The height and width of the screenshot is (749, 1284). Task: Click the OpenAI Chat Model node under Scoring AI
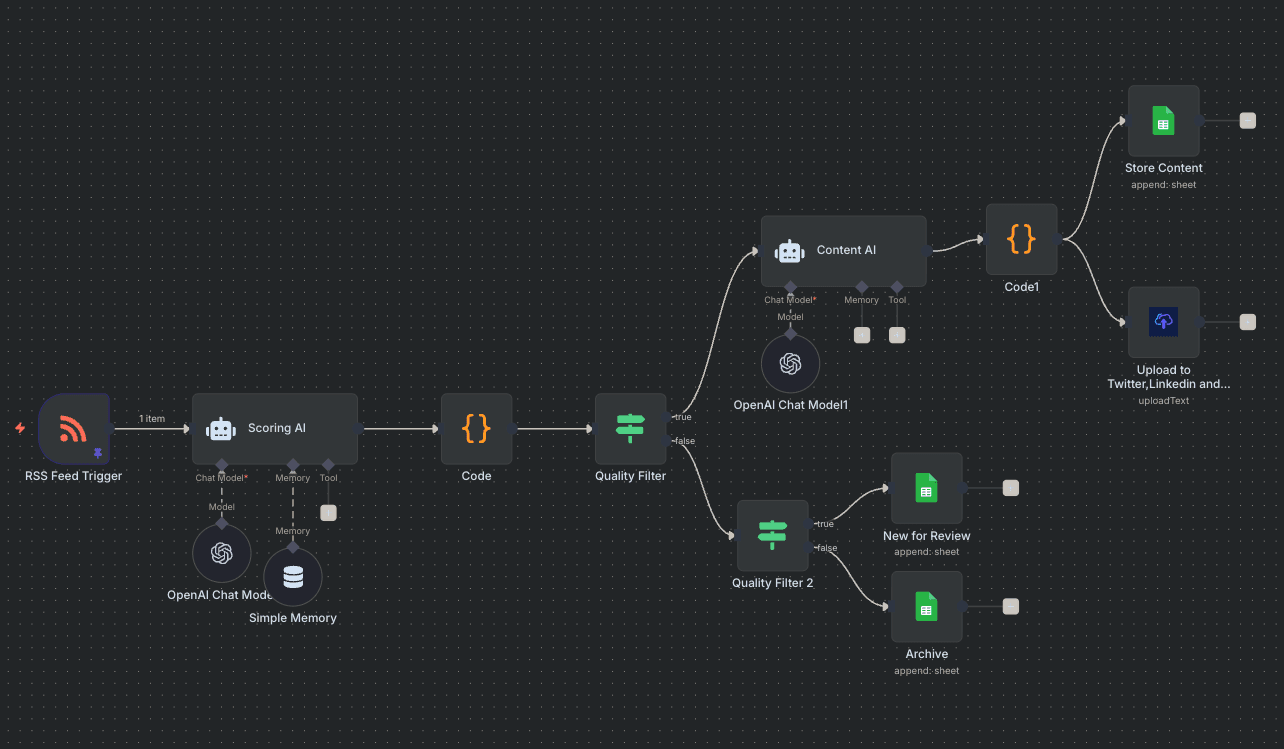point(221,553)
